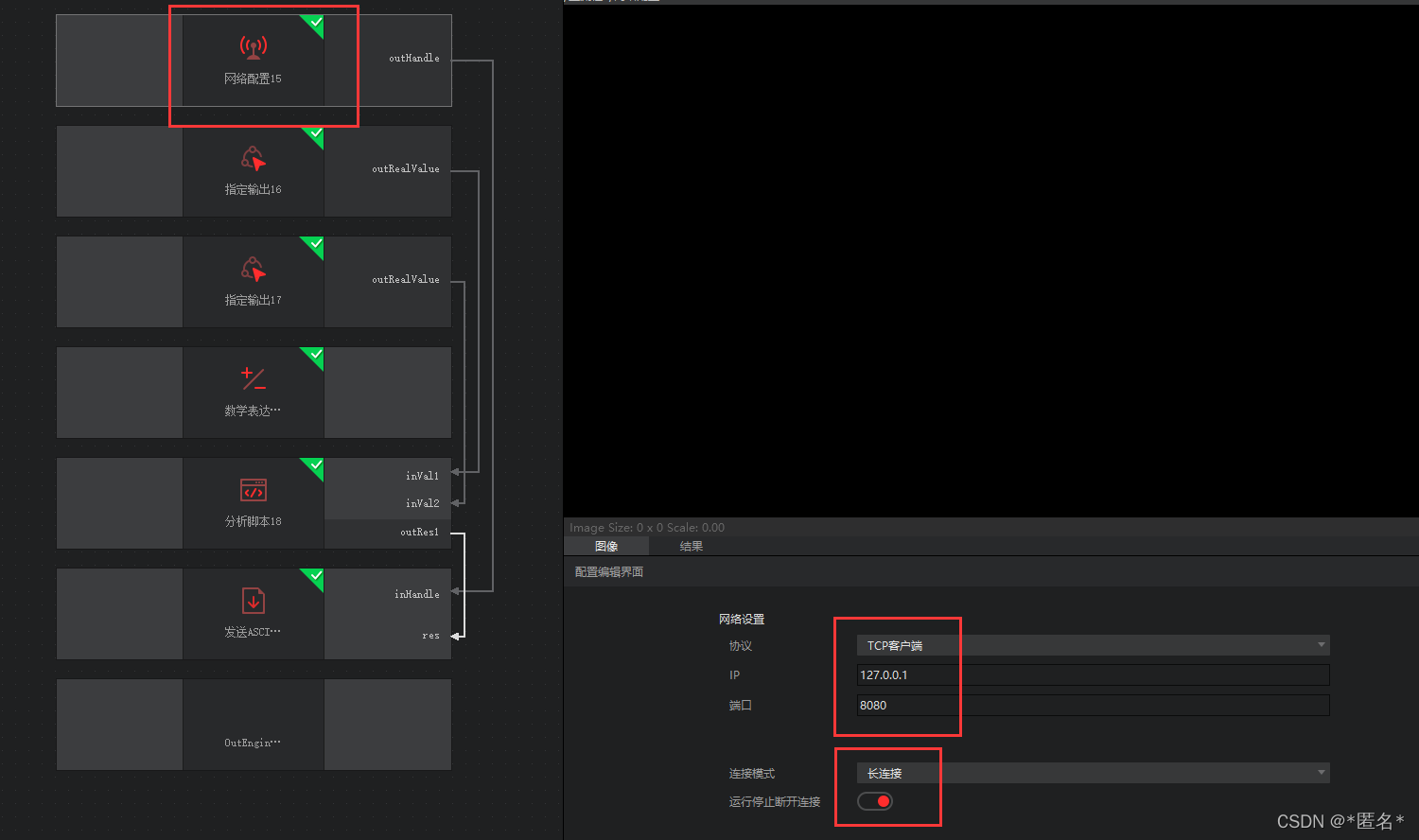Select the 指定输出17 node icon
Screen dimensions: 1419x840
(x=253, y=269)
